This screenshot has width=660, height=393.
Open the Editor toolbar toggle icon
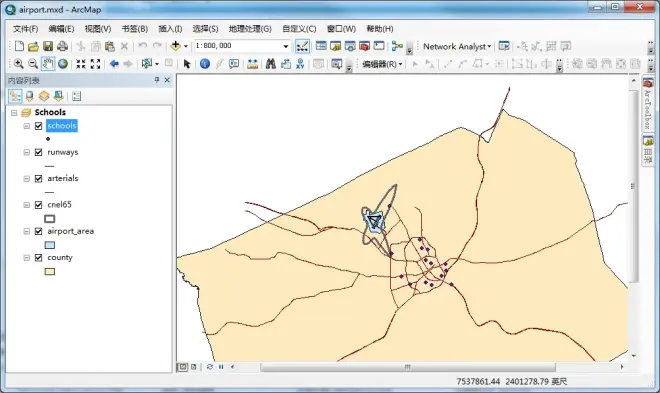click(302, 46)
